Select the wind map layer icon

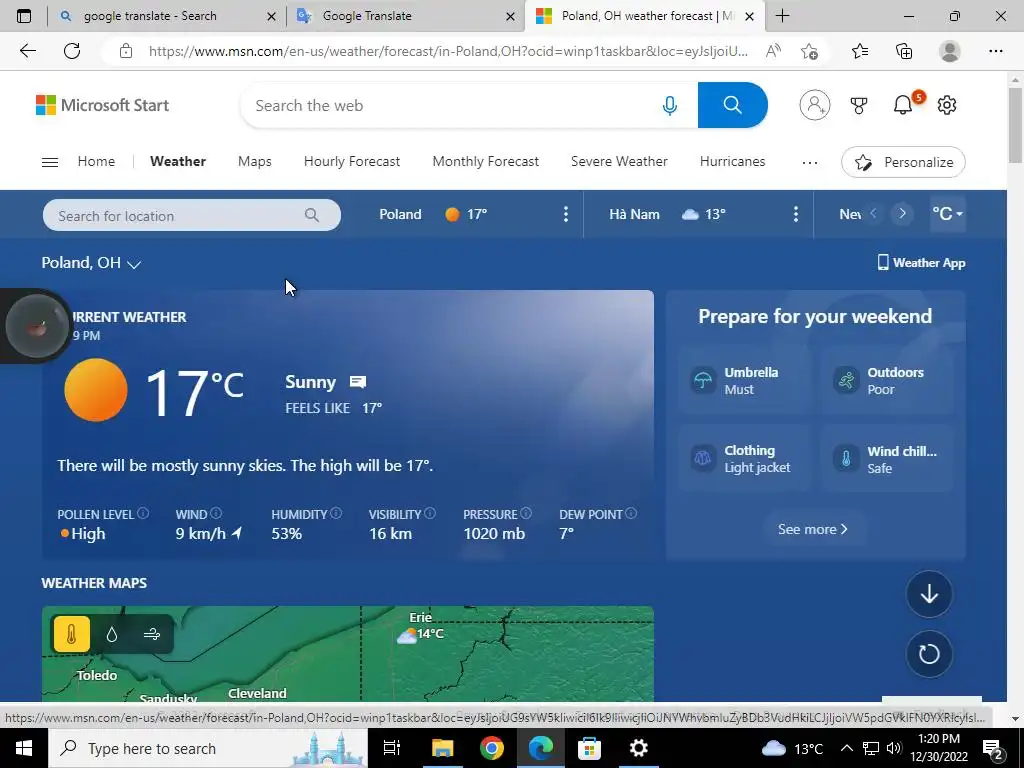(152, 634)
